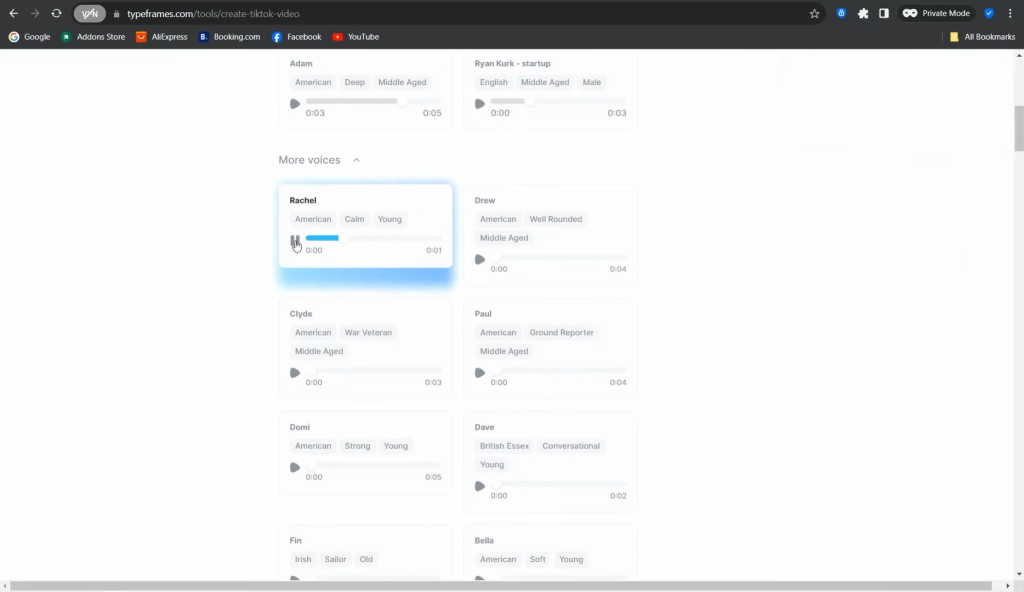
Task: Select the Drew voice card name
Action: point(485,201)
